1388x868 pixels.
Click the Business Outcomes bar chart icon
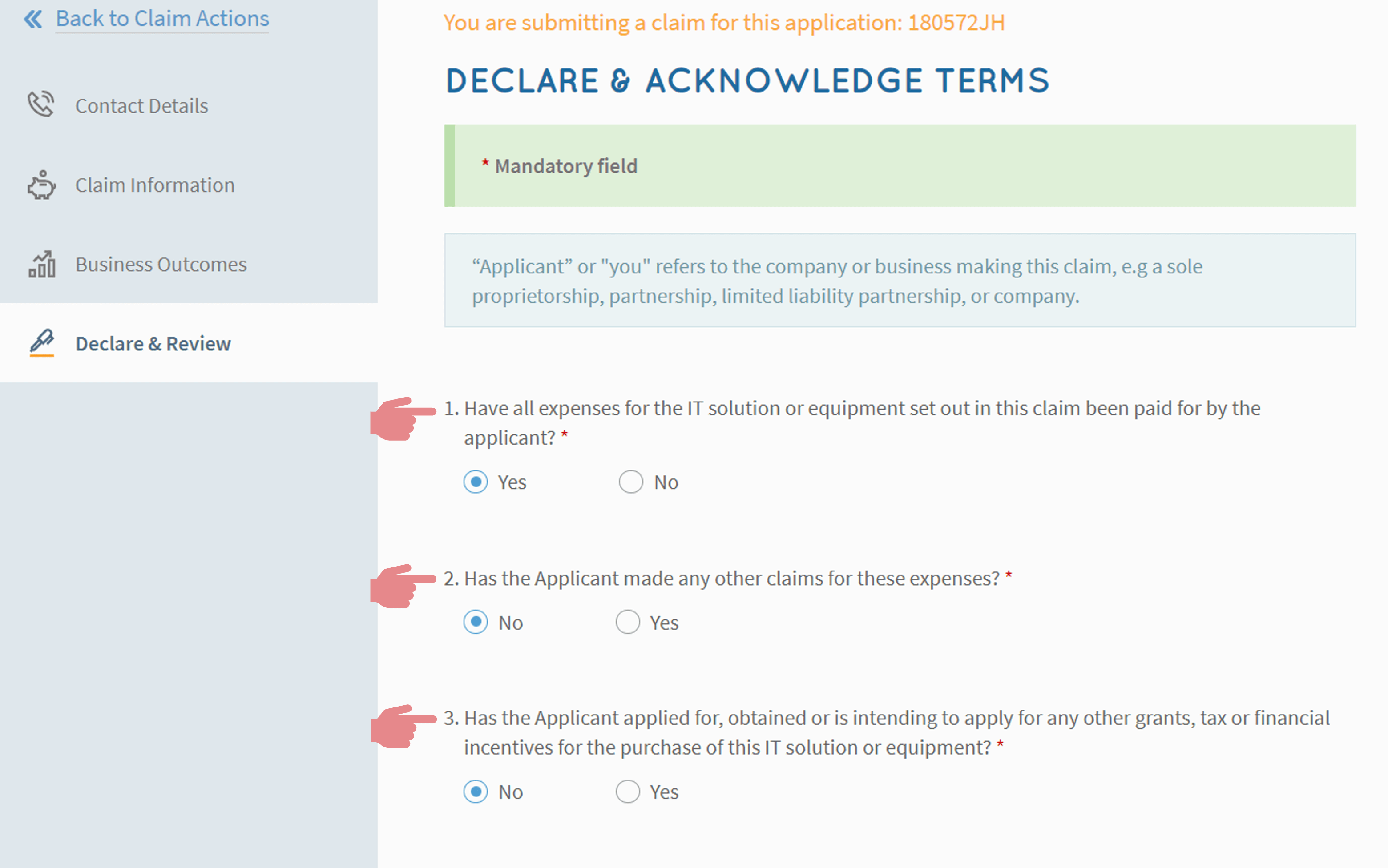coord(42,265)
